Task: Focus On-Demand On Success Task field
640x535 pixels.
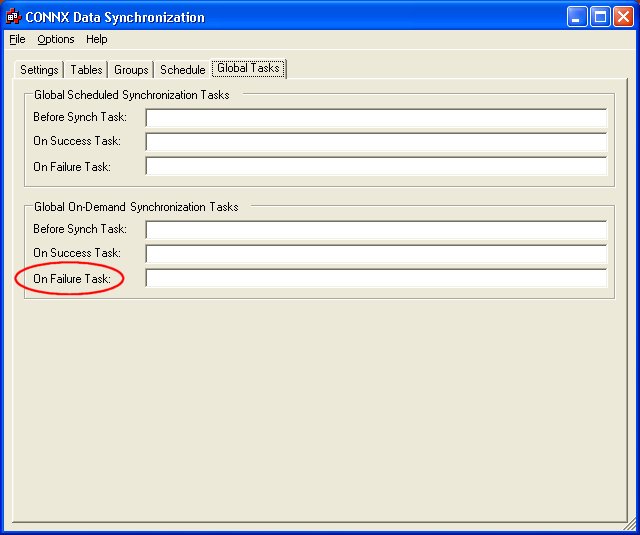Action: tap(376, 254)
